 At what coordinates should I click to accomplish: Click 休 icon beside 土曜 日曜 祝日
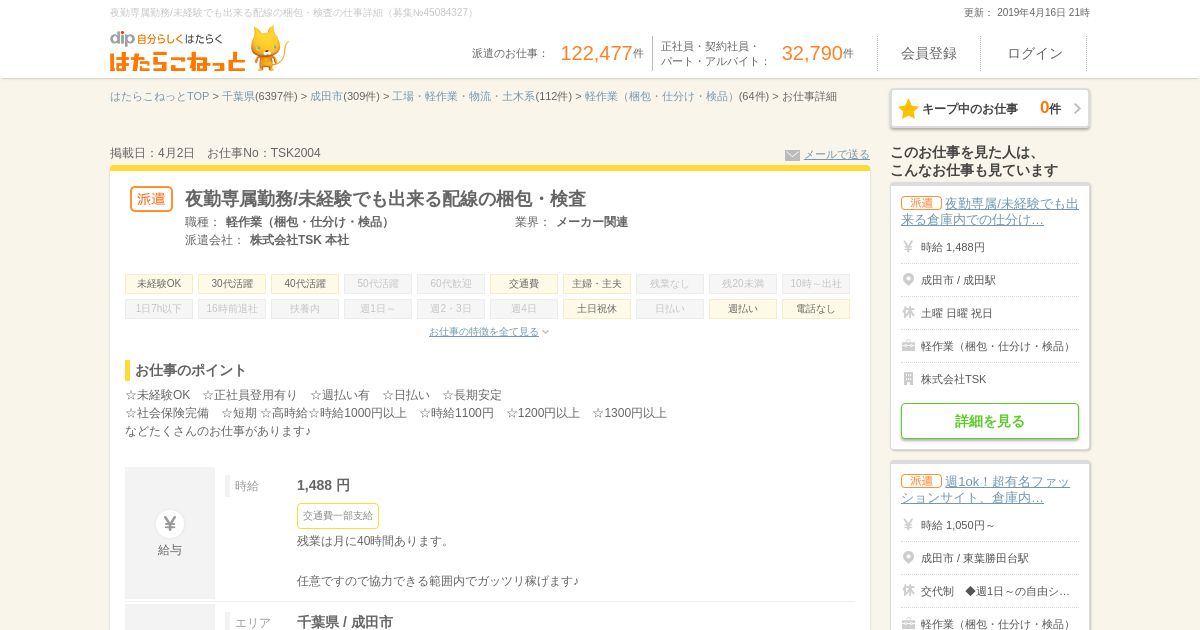coord(908,313)
